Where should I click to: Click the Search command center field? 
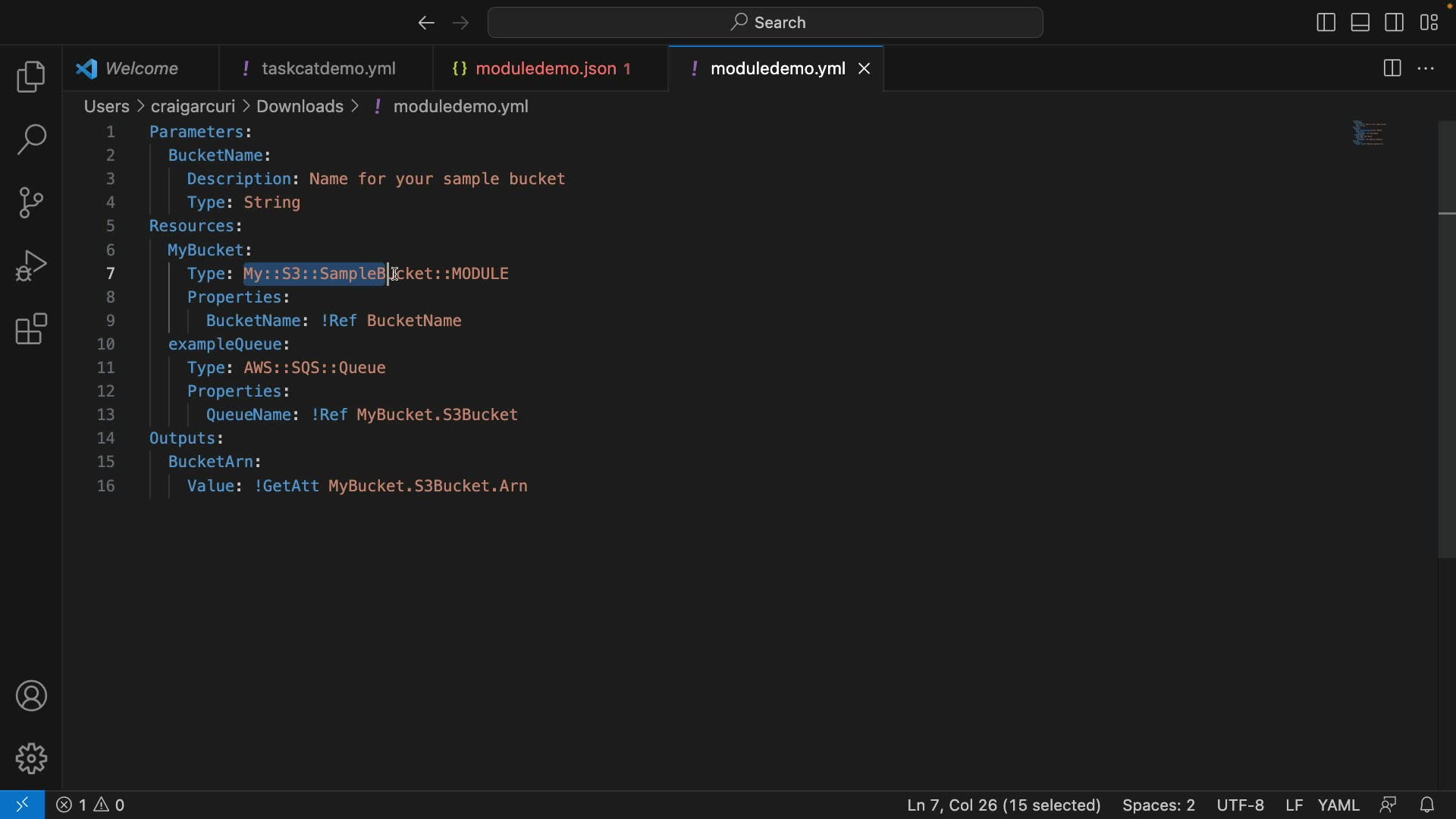tap(765, 23)
